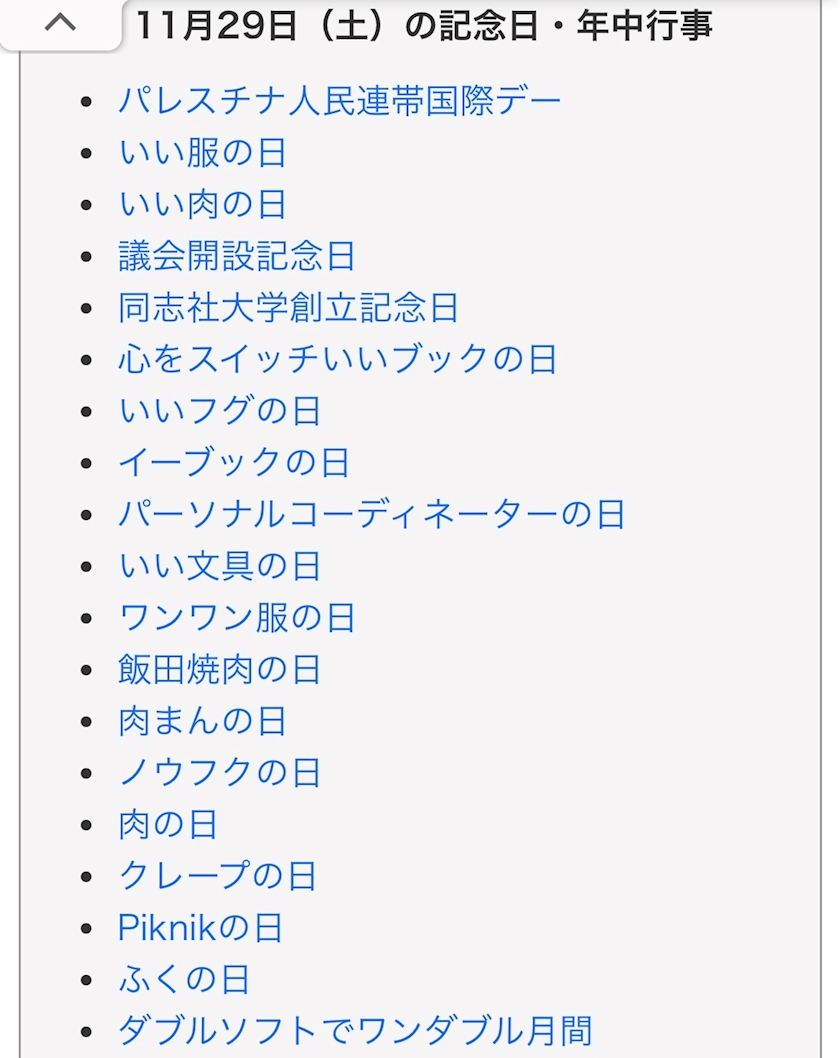Open パレスチナ人民連帯国際デー link

(x=340, y=101)
